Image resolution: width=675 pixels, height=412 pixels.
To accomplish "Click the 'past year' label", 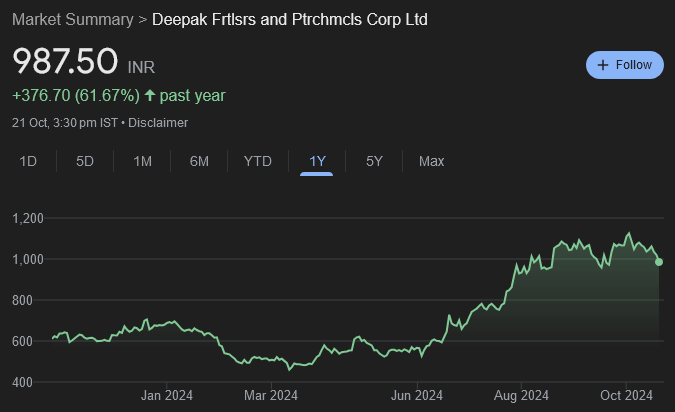I will [x=192, y=96].
